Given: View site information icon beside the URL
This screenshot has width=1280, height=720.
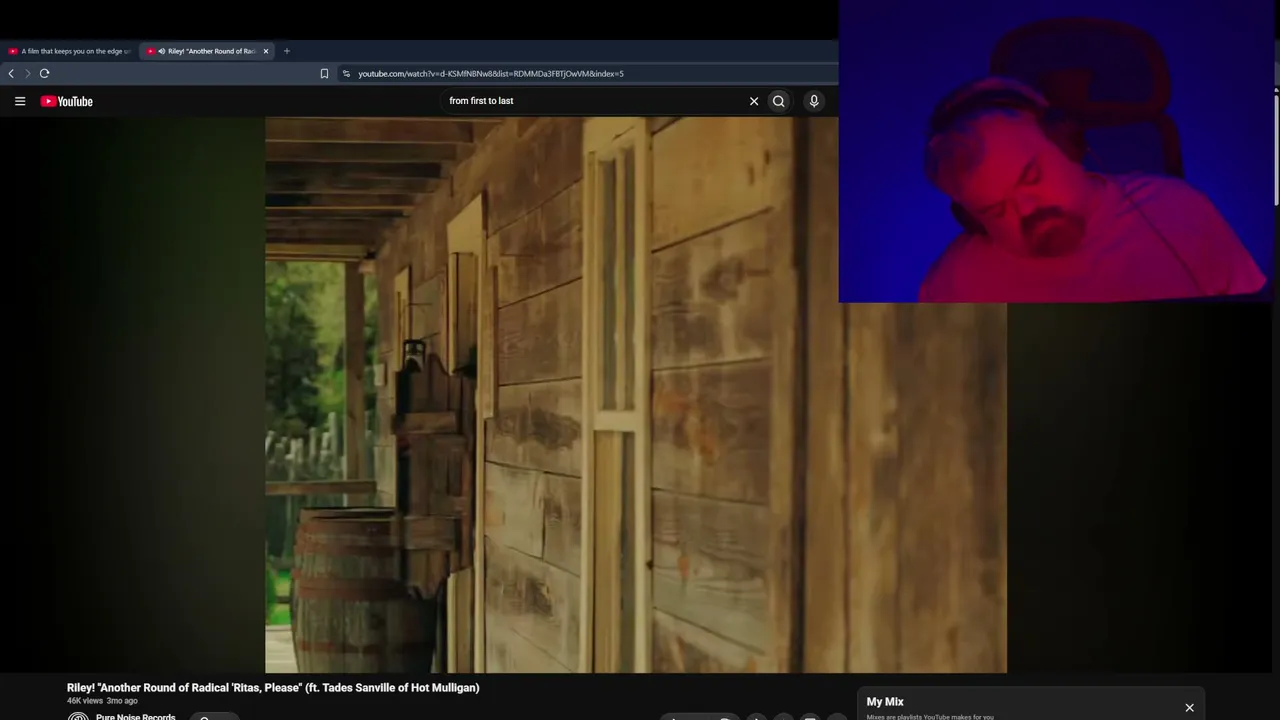Looking at the screenshot, I should pos(346,73).
